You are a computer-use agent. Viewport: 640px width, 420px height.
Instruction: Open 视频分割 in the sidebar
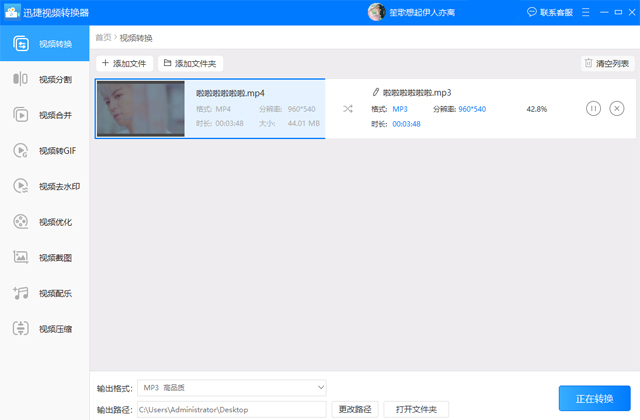[44, 79]
